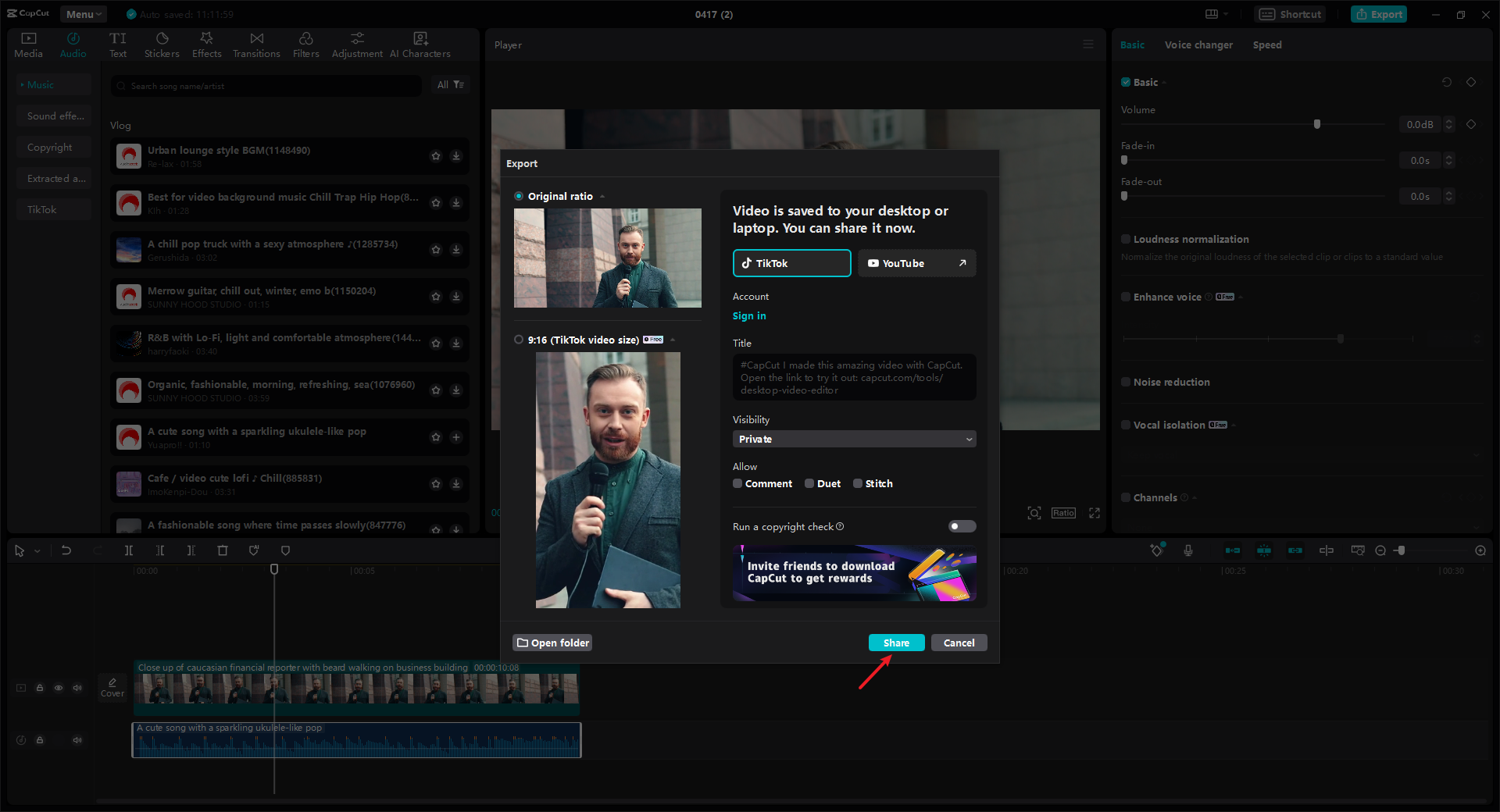Click the Split clip tool icon

point(129,550)
